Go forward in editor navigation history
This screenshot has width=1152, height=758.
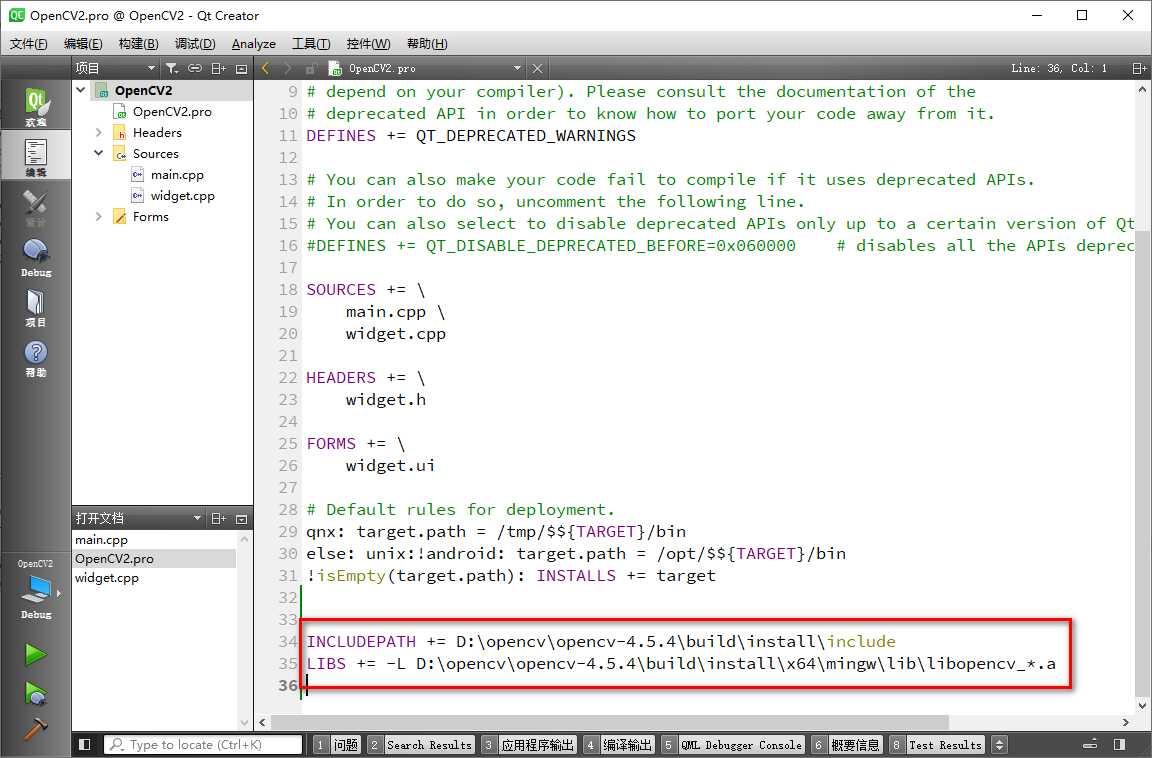[287, 68]
